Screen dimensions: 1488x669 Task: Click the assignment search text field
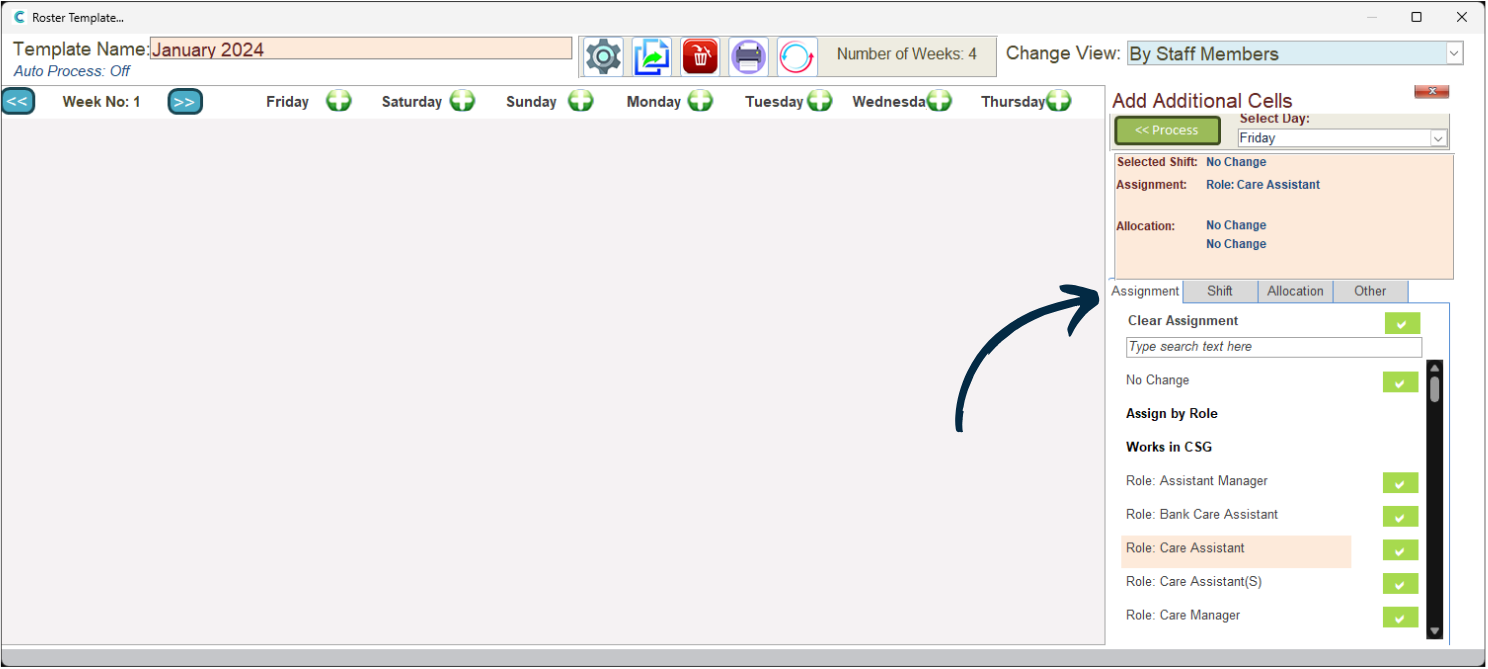(x=1273, y=347)
